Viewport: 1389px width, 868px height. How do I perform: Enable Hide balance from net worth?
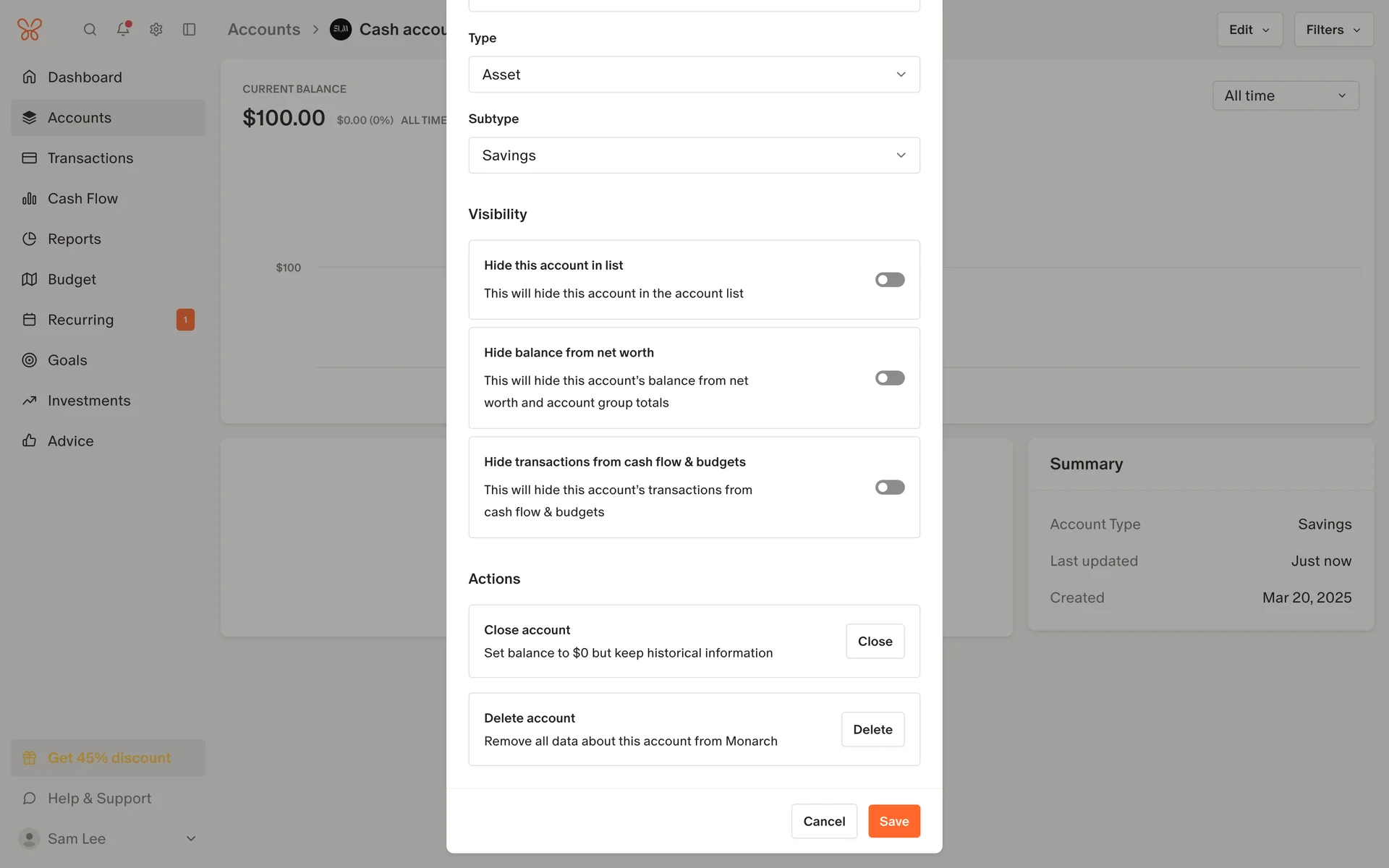click(x=890, y=378)
